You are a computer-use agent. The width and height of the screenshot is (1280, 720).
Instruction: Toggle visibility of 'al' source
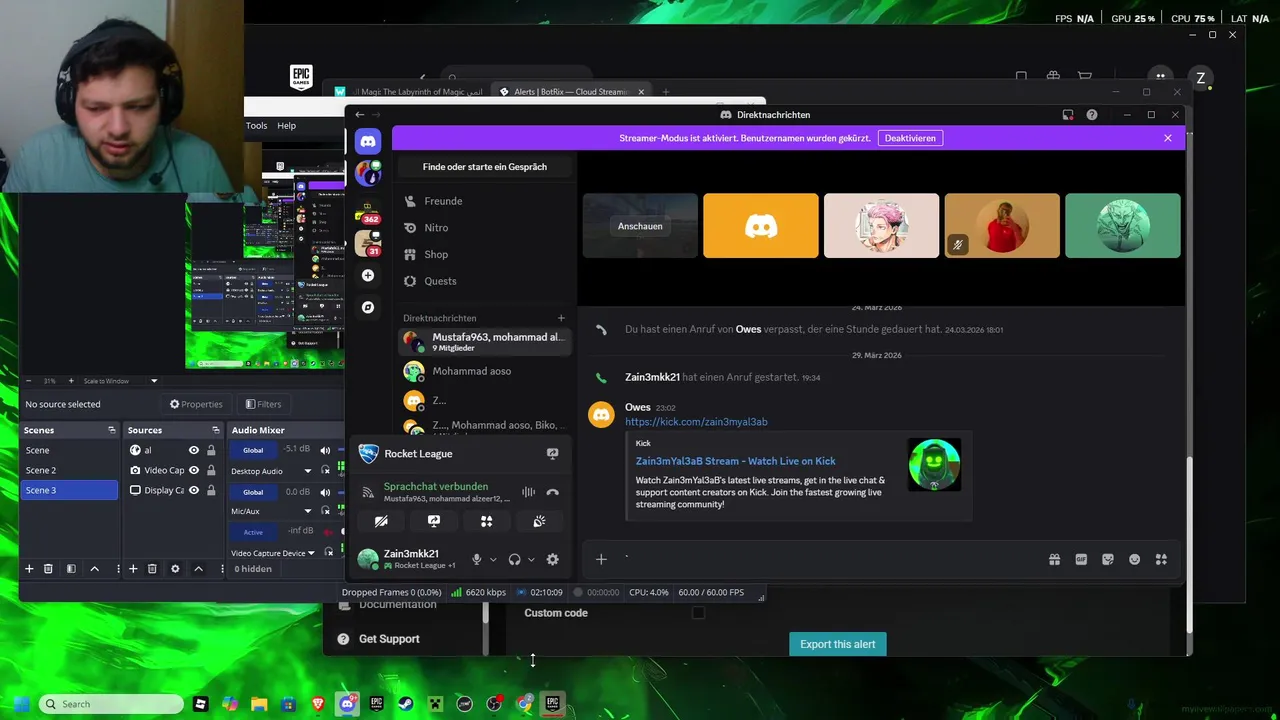pyautogui.click(x=194, y=450)
